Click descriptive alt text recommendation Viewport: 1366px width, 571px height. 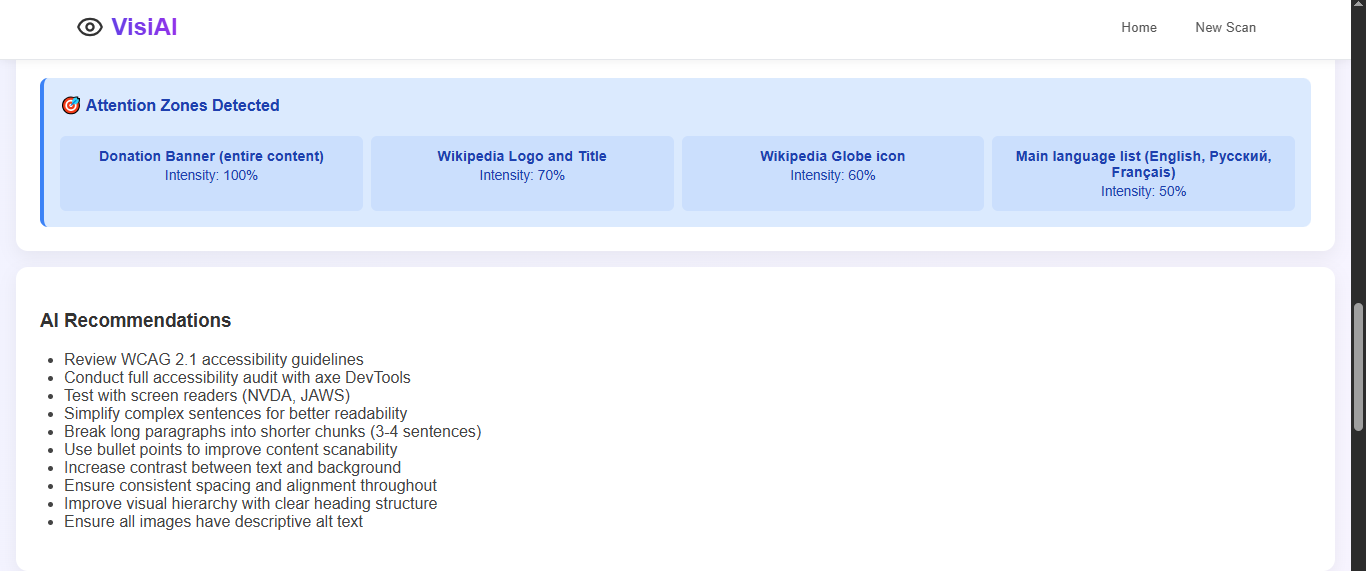coord(214,521)
